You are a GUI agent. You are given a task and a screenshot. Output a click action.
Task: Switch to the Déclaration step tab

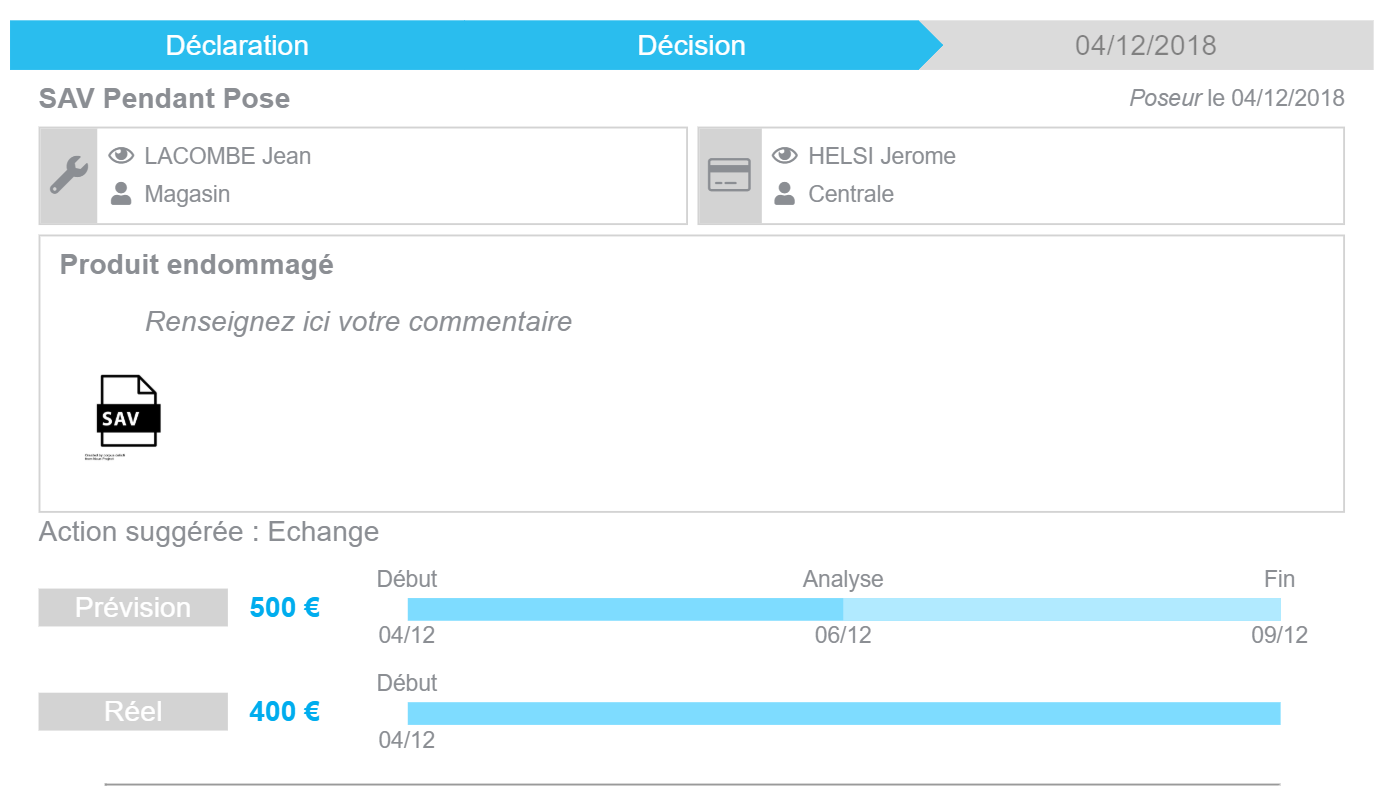point(237,46)
